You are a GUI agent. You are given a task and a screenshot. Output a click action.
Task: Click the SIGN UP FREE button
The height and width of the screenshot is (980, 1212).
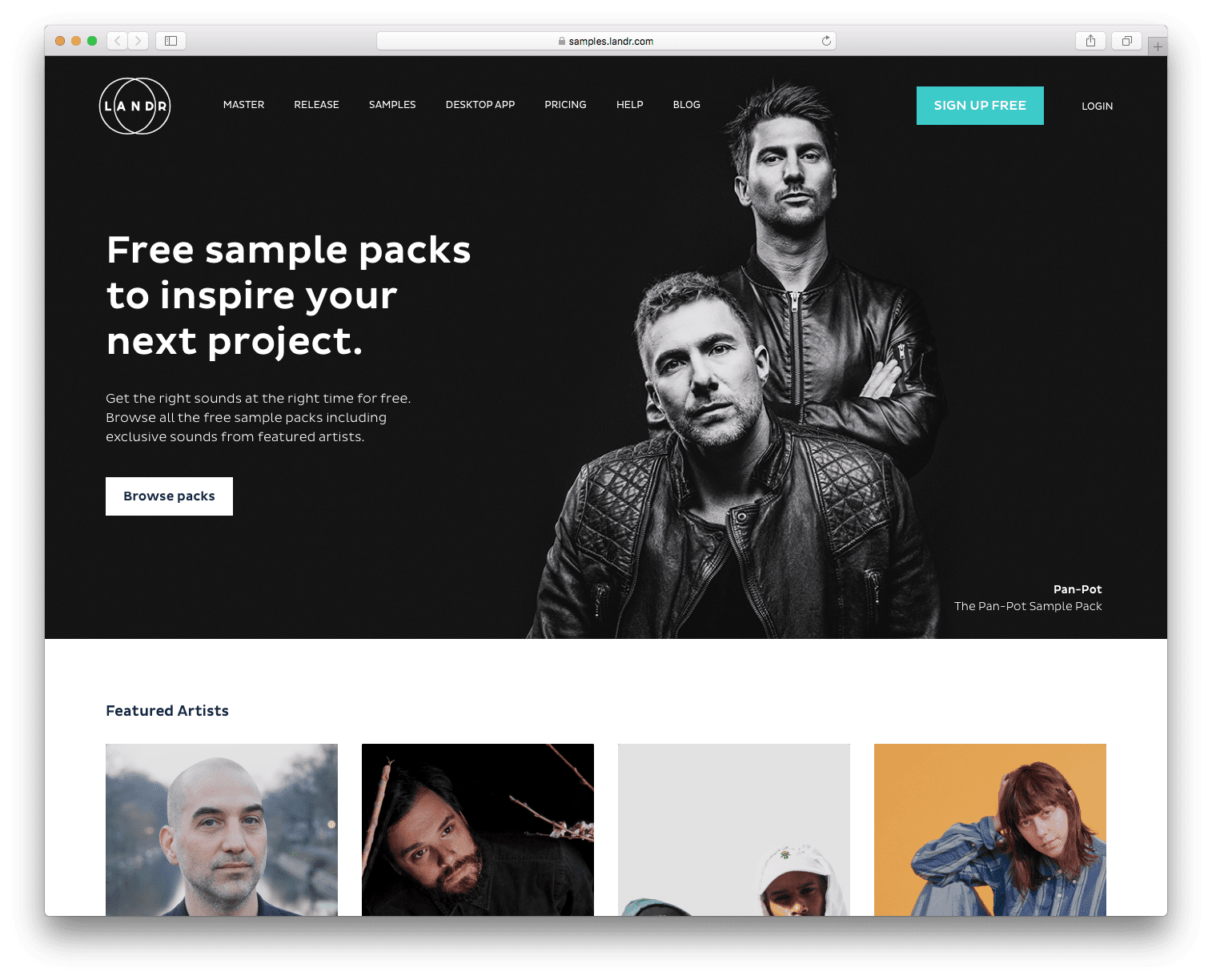click(980, 106)
